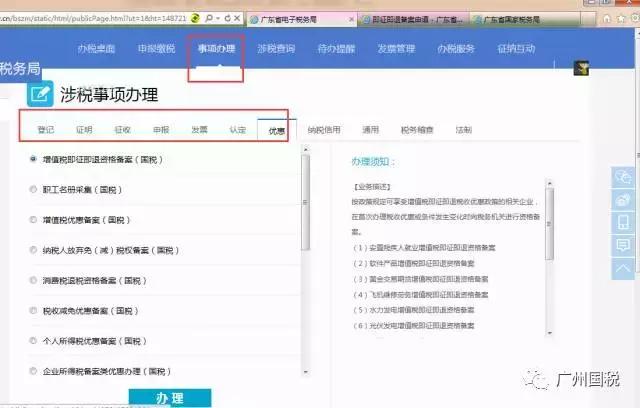The height and width of the screenshot is (408, 640).
Task: Click the items list scrollbar down arrow
Action: point(306,372)
